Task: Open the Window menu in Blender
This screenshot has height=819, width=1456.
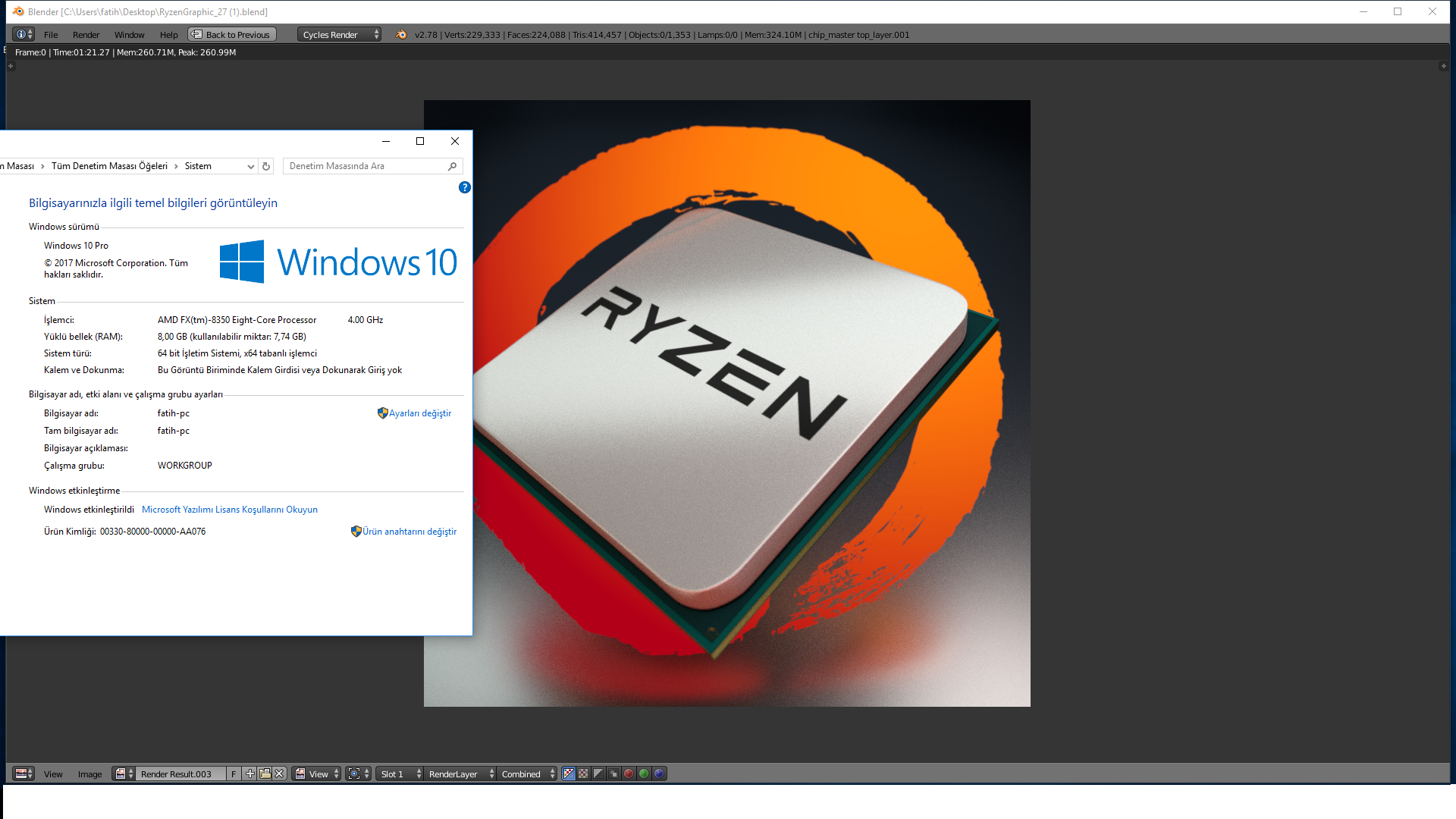Action: coord(129,35)
